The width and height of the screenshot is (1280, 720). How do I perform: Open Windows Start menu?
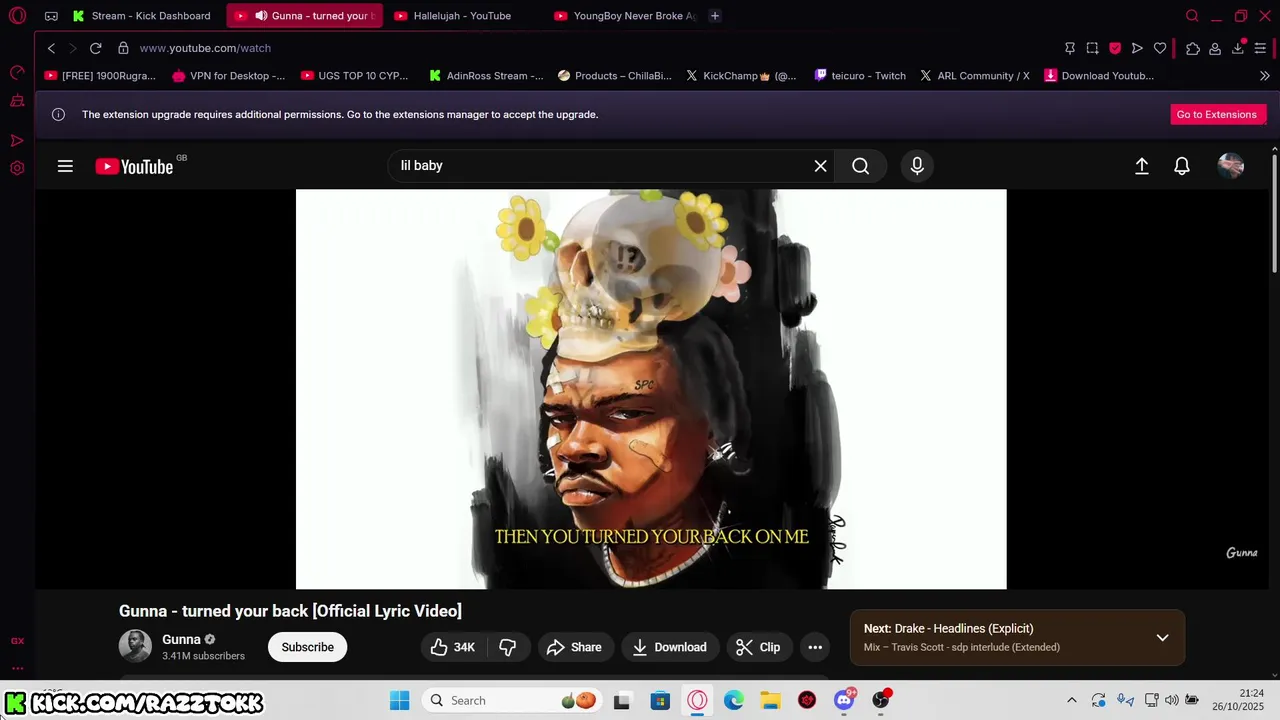point(399,700)
